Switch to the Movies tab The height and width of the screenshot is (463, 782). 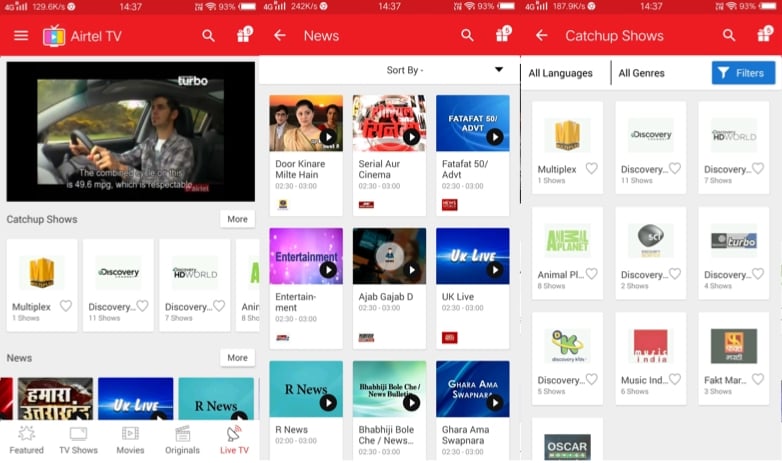point(130,440)
